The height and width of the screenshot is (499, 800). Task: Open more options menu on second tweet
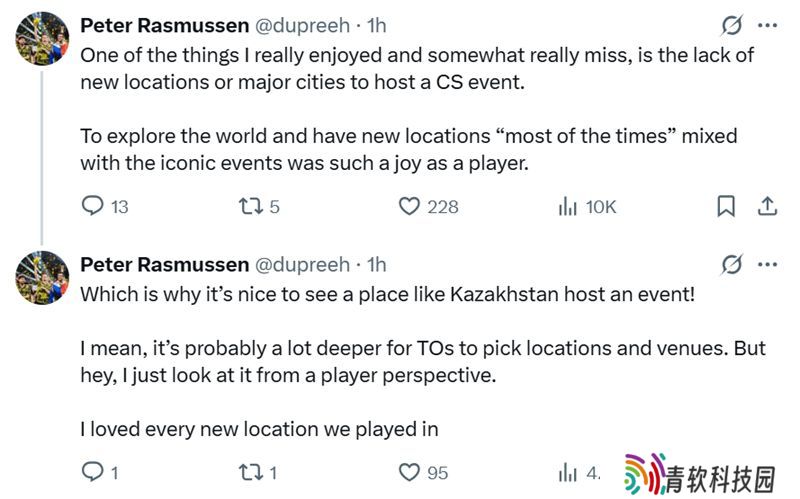coord(768,265)
